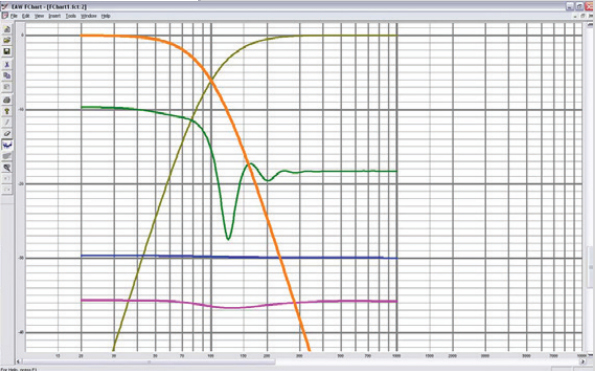The height and width of the screenshot is (371, 595).
Task: Click the print icon in the left toolbar
Action: tap(7, 100)
